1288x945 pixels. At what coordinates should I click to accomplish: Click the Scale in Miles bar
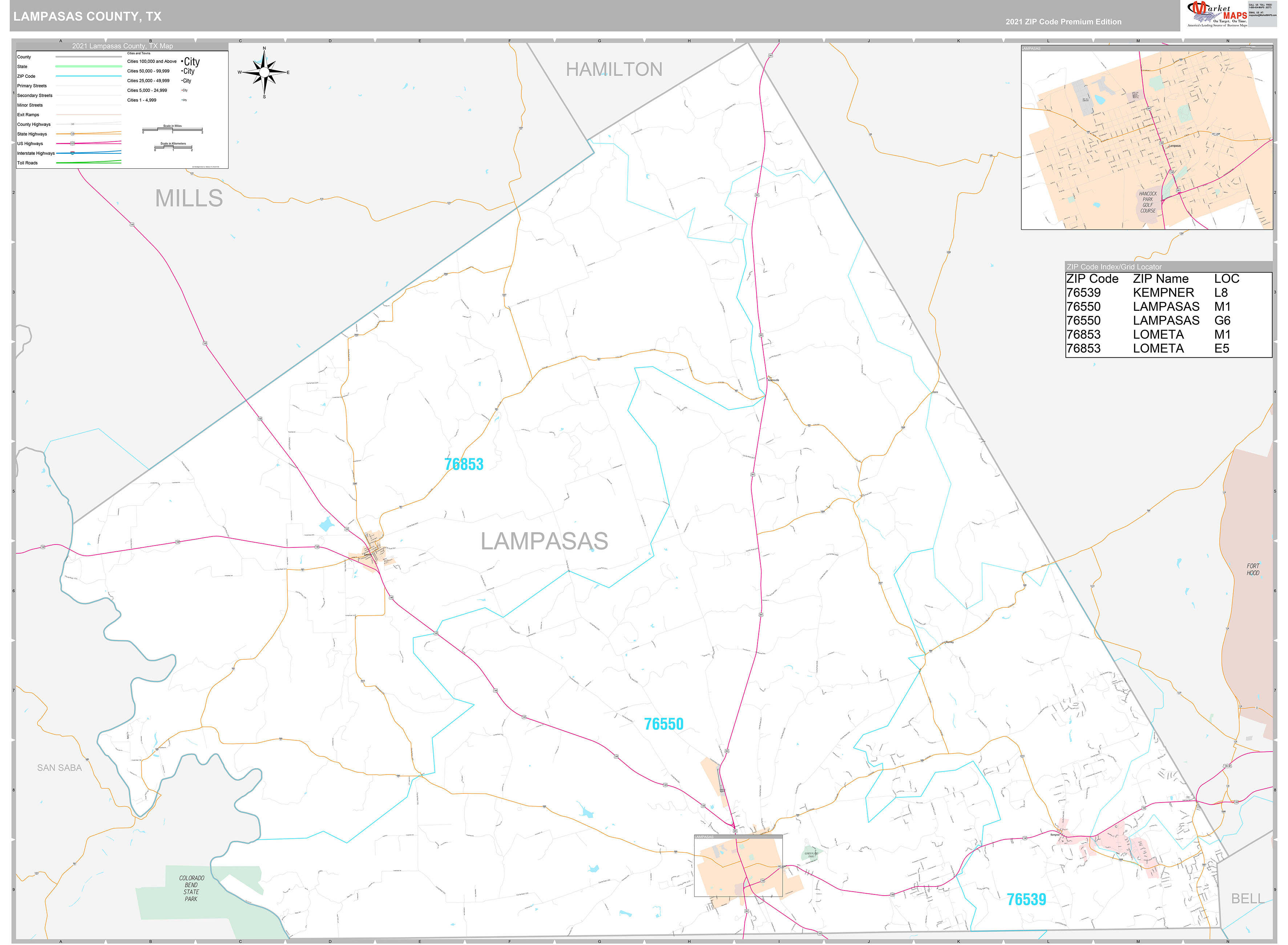(173, 130)
